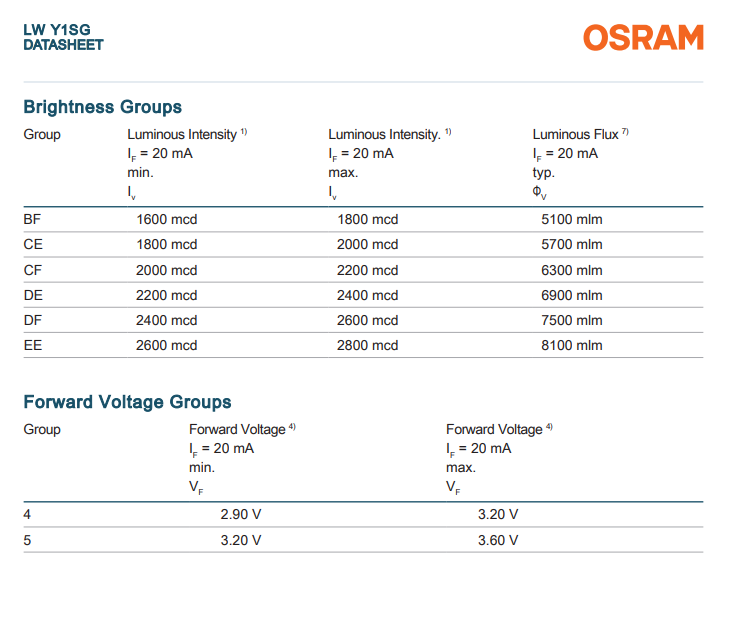Click the 2.90 V minimum voltage

pos(241,515)
